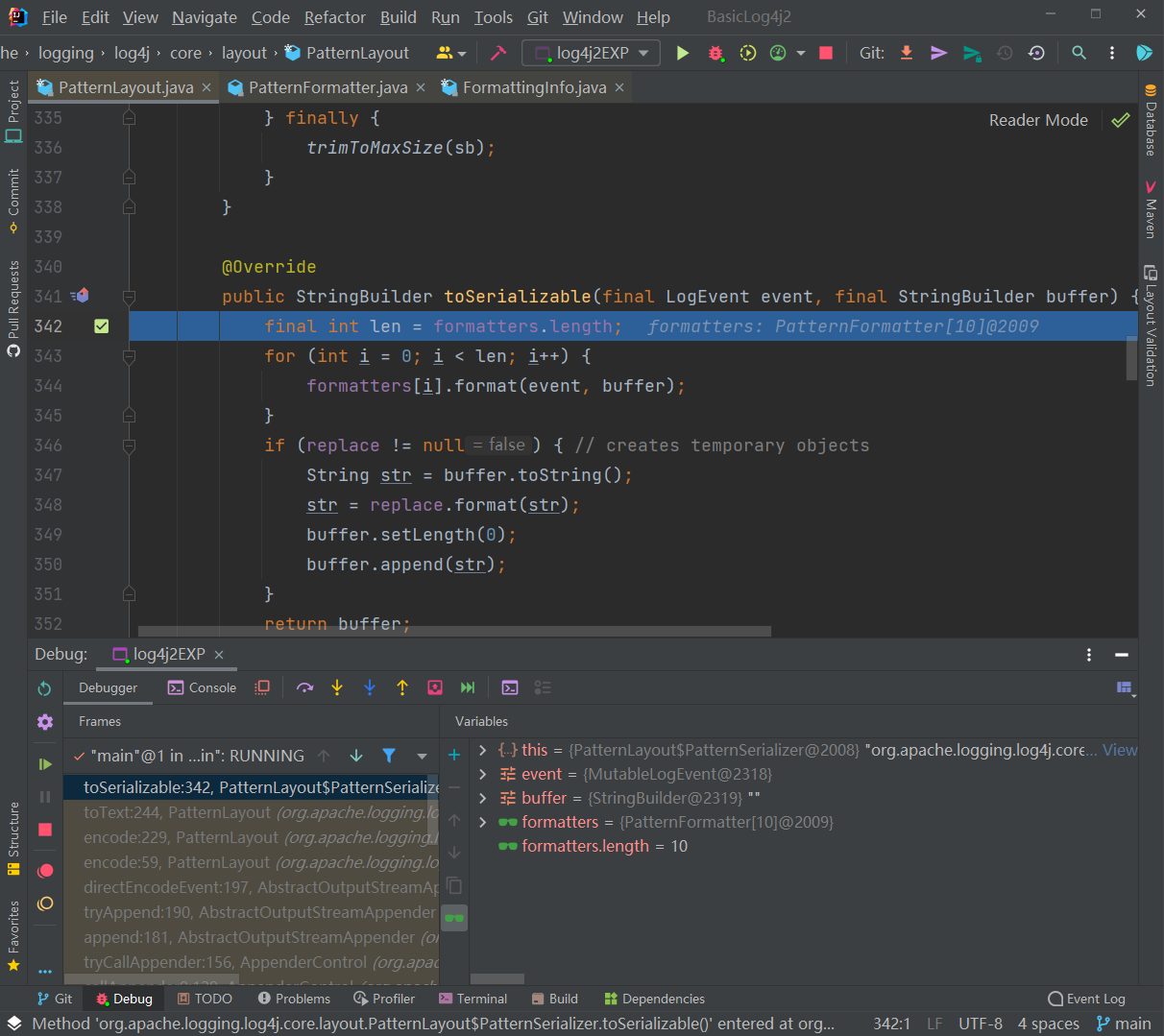The height and width of the screenshot is (1036, 1164).
Task: Toggle the method breakpoint on line 341
Action: 81,296
